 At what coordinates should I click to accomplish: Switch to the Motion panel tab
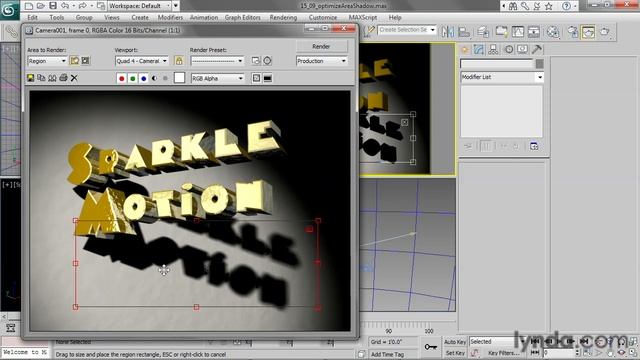[x=509, y=49]
